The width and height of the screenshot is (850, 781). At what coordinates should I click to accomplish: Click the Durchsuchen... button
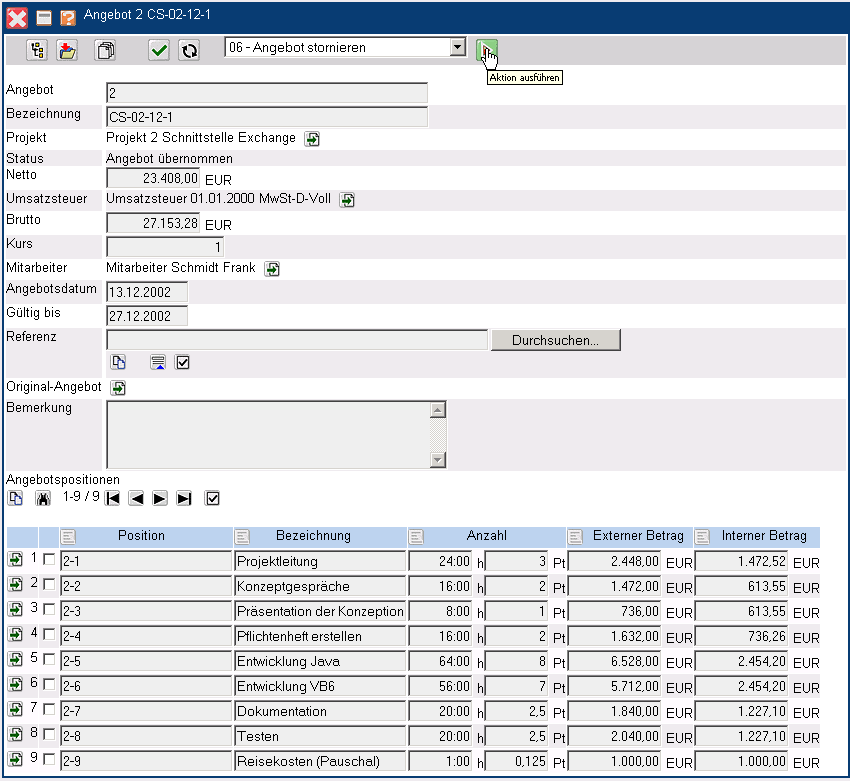pos(555,340)
